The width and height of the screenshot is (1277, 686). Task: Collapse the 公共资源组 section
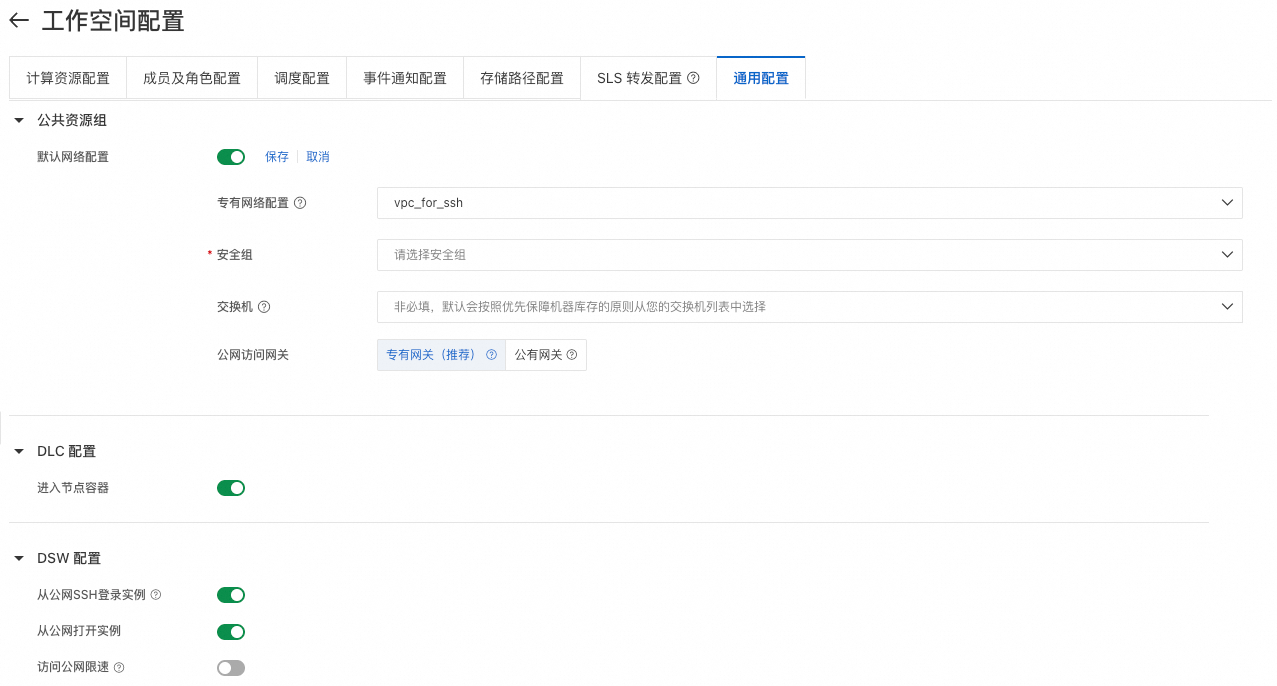click(19, 120)
